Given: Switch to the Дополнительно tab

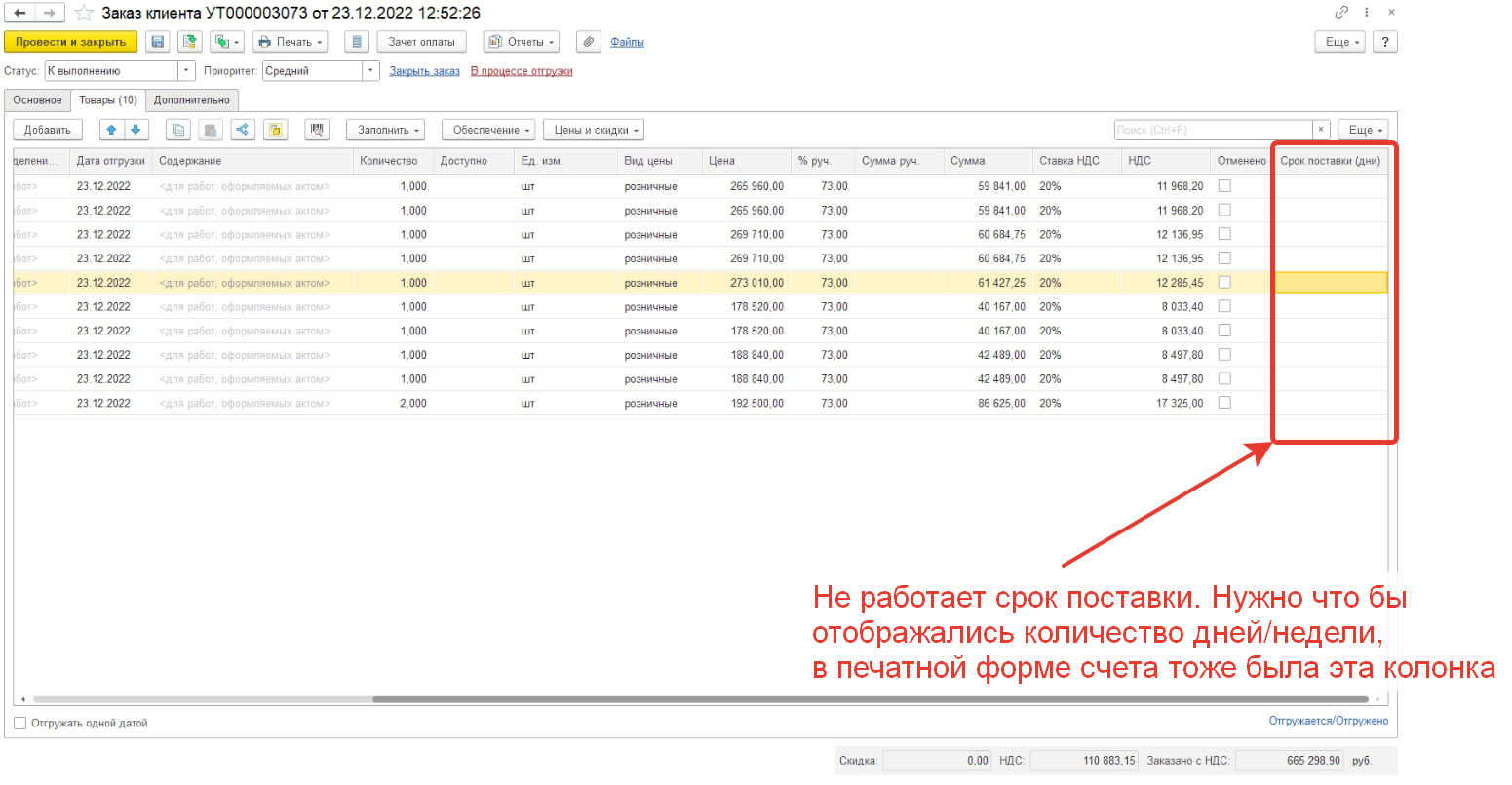Looking at the screenshot, I should [x=192, y=100].
